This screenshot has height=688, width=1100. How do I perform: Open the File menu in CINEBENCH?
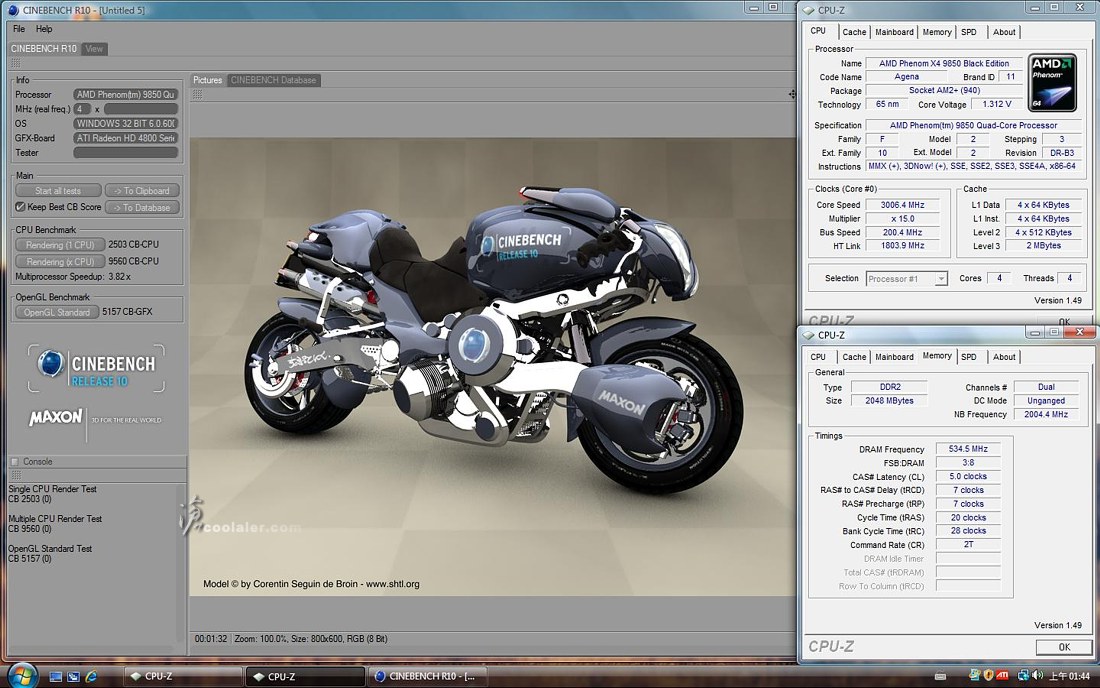point(19,29)
